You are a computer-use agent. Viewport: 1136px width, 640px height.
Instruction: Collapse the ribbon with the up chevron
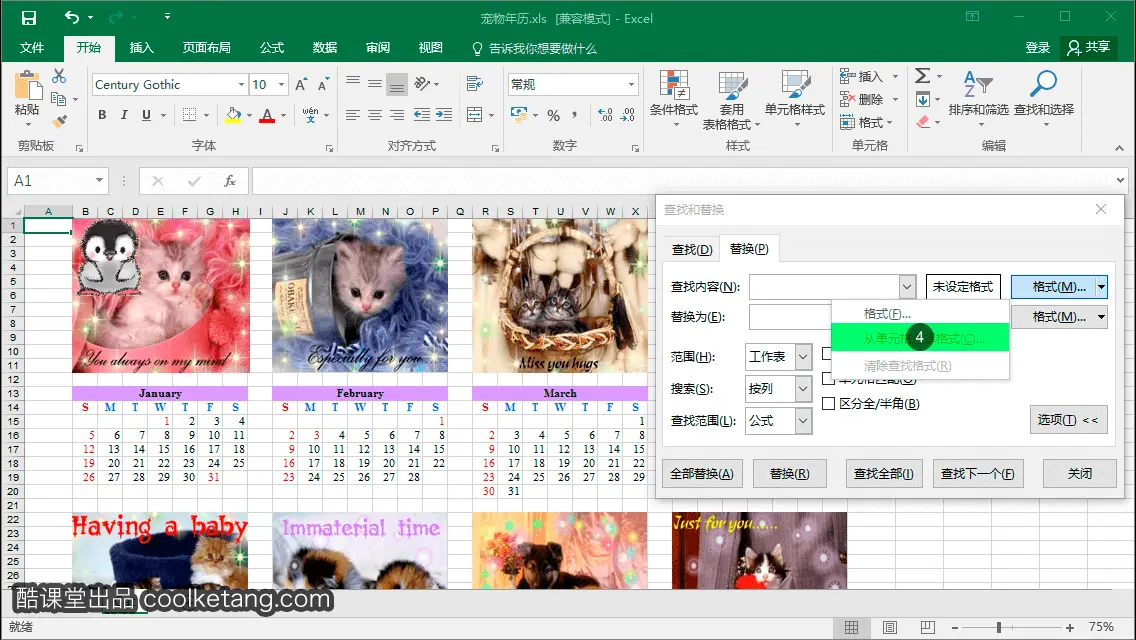pyautogui.click(x=1119, y=148)
